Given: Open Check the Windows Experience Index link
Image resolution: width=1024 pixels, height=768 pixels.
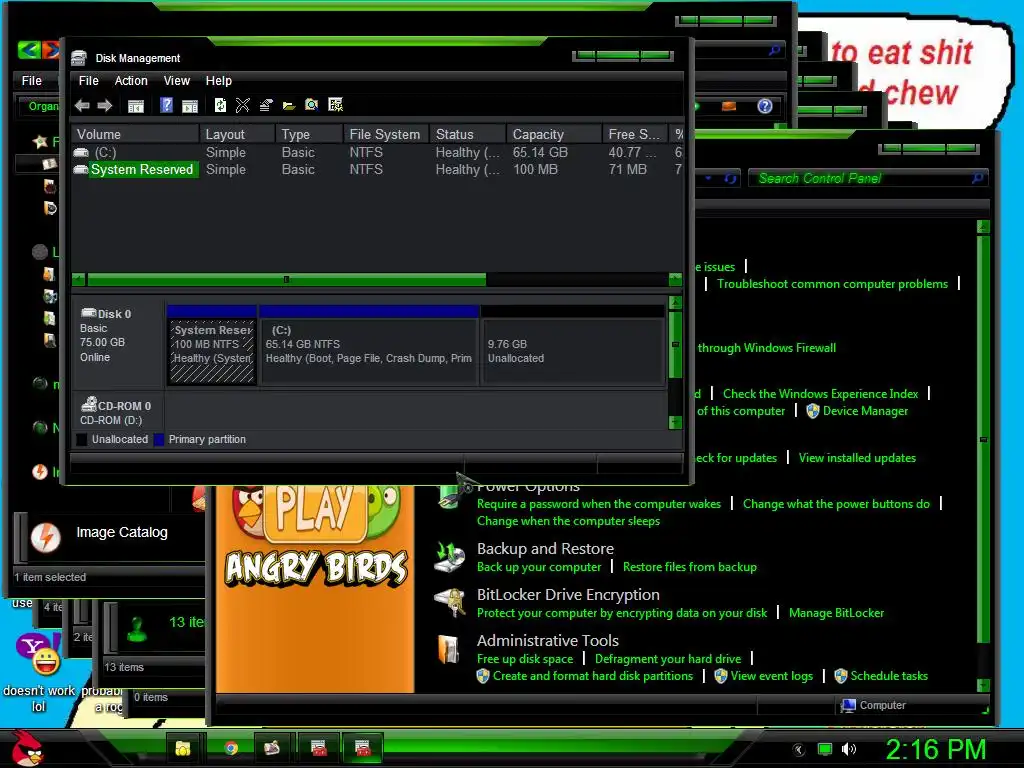Looking at the screenshot, I should pos(820,394).
